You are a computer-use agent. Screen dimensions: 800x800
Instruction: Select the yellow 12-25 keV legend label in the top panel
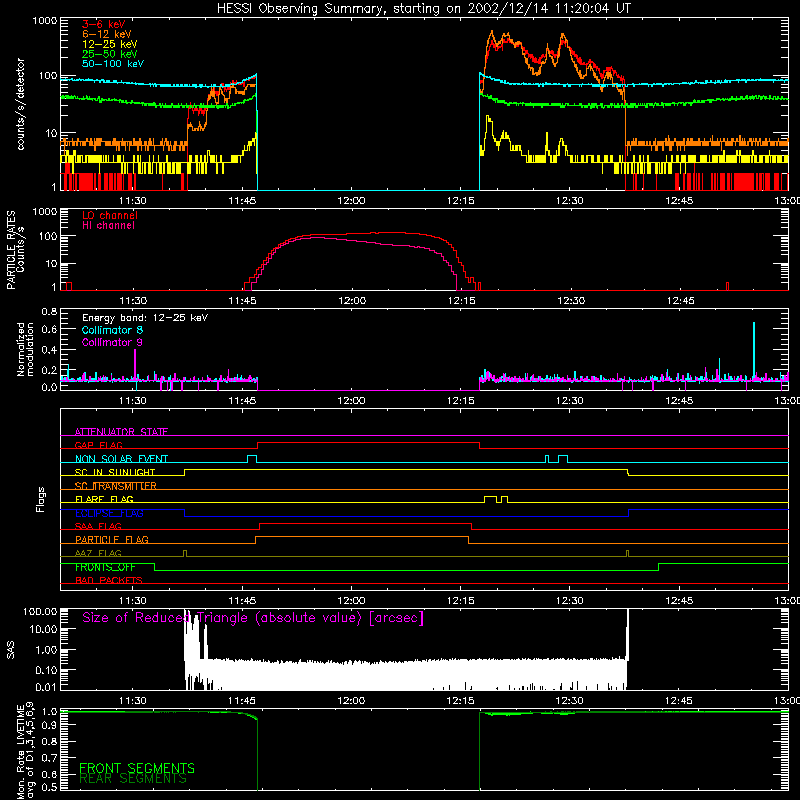pos(110,44)
